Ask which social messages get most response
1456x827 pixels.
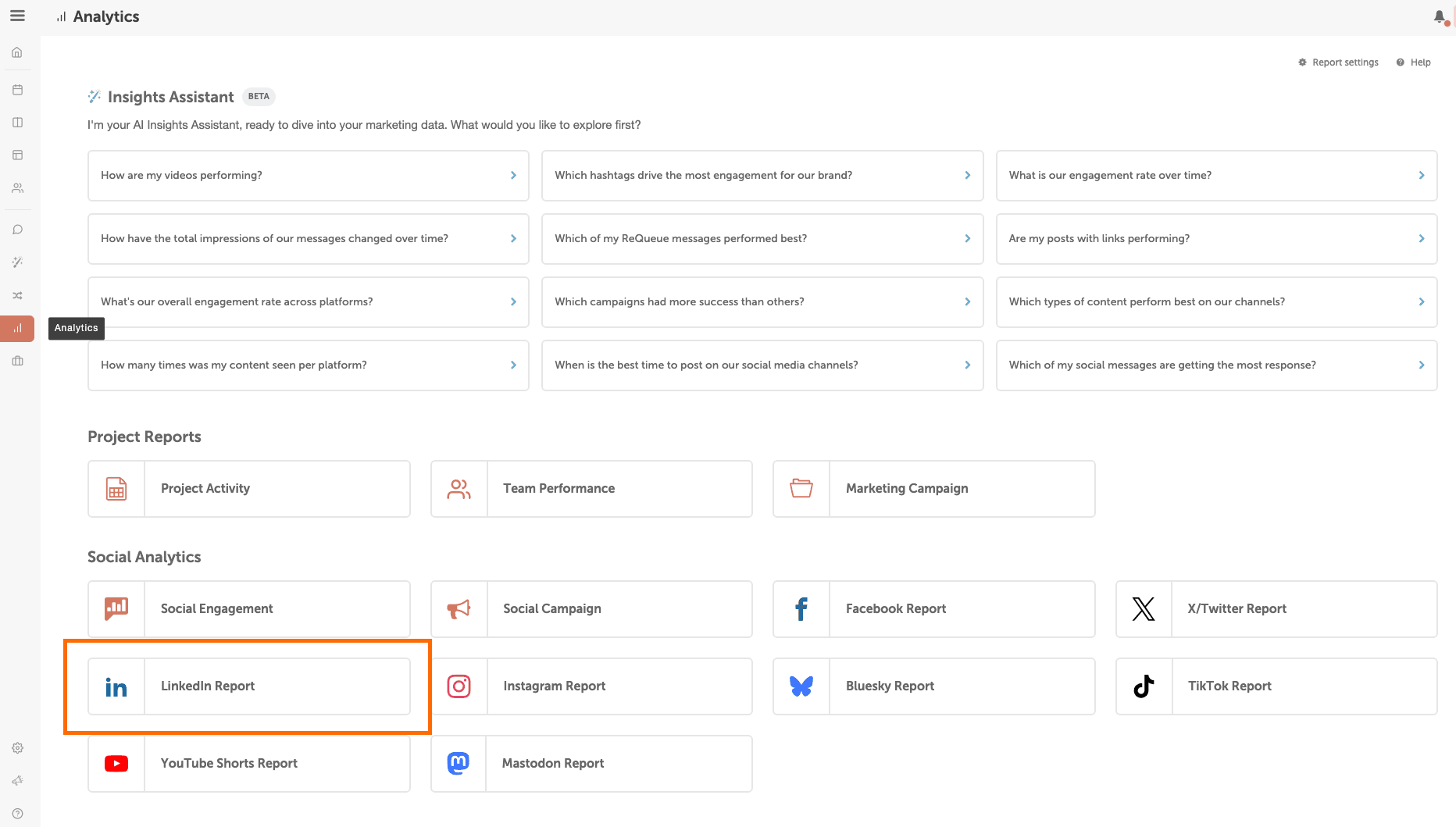[x=1217, y=365]
